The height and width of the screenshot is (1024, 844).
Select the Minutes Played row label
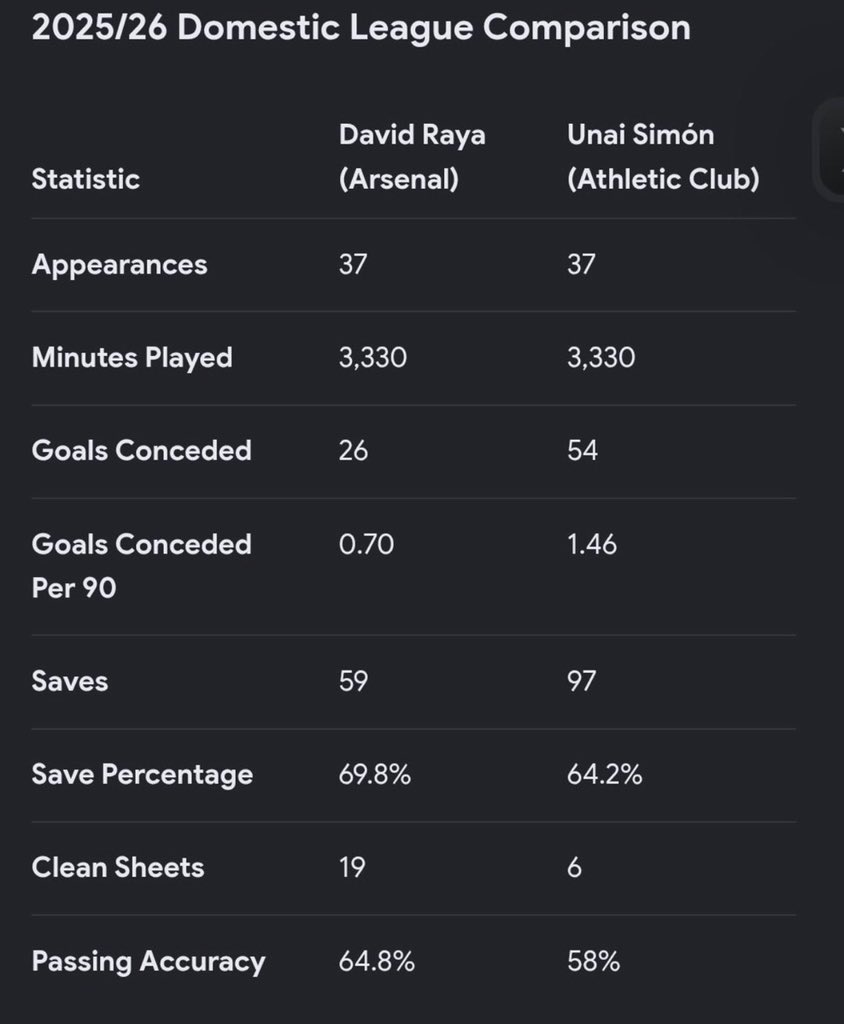click(x=132, y=358)
